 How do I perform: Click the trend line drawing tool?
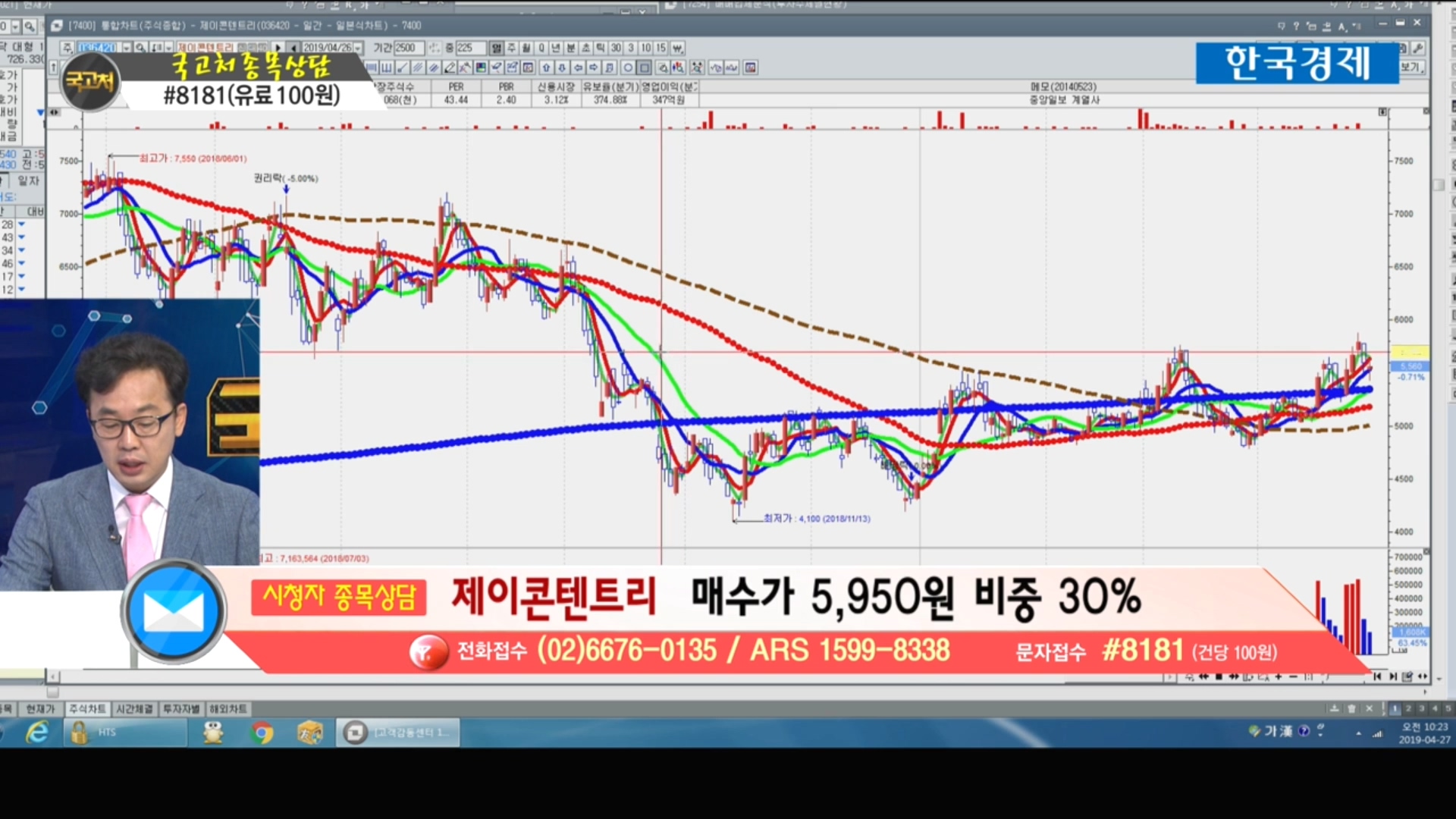402,67
